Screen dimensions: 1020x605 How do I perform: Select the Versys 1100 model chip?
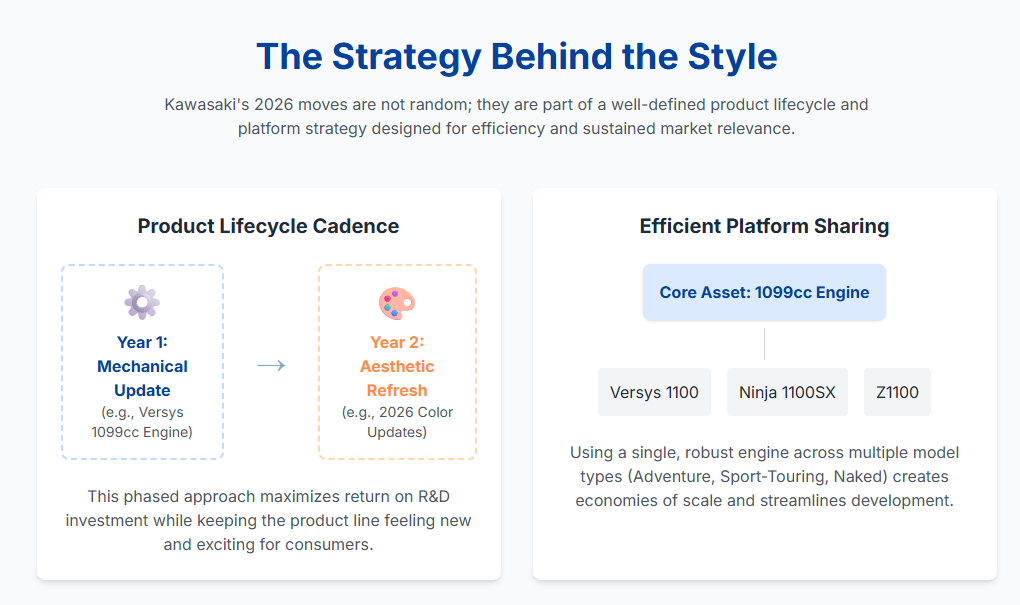654,392
